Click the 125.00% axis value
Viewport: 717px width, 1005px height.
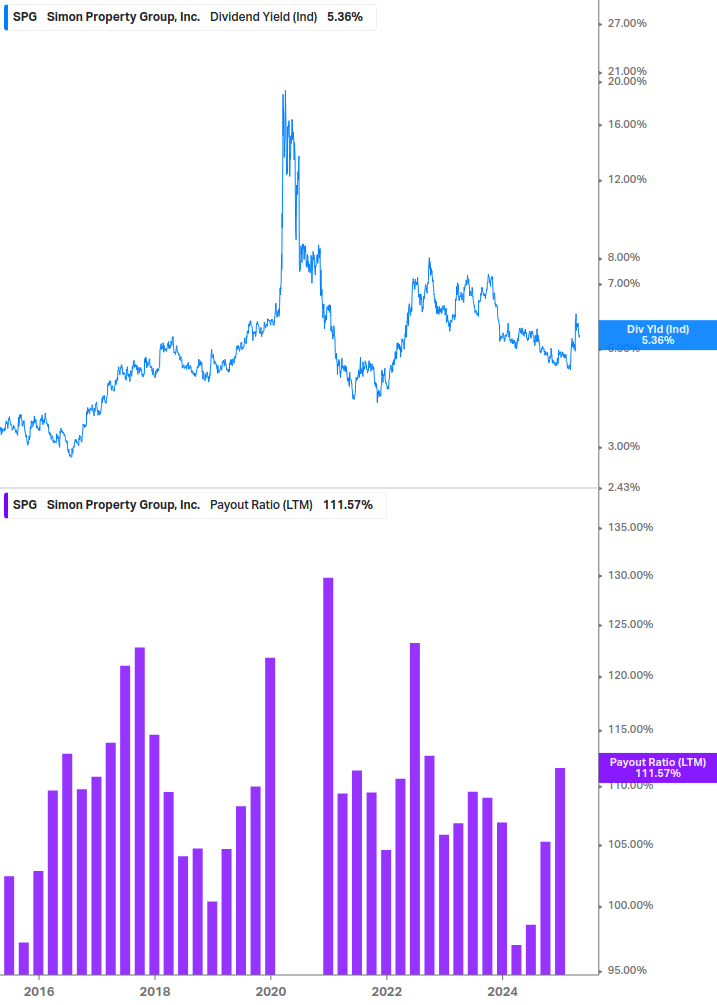630,624
